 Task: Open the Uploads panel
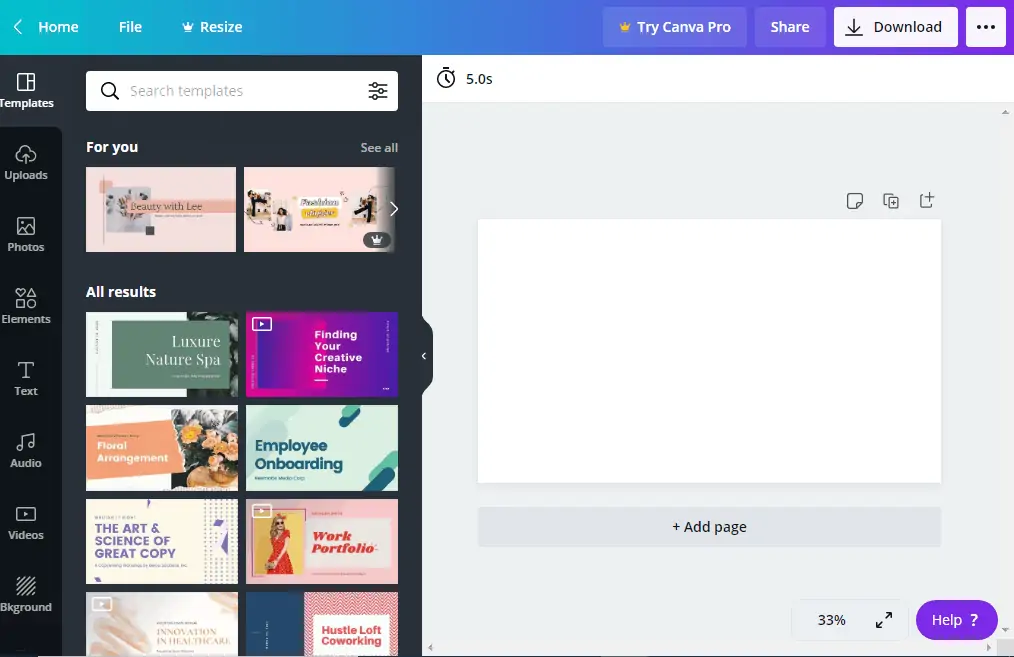point(27,162)
